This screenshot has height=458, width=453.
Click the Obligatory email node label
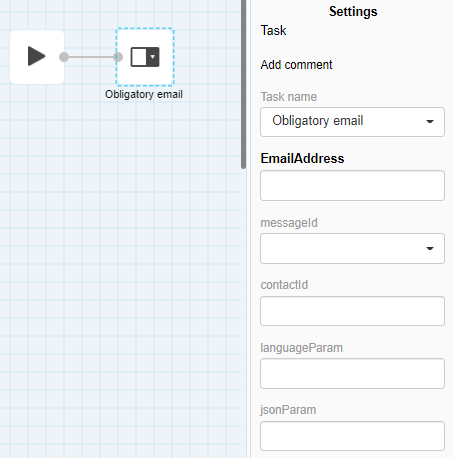pos(144,94)
